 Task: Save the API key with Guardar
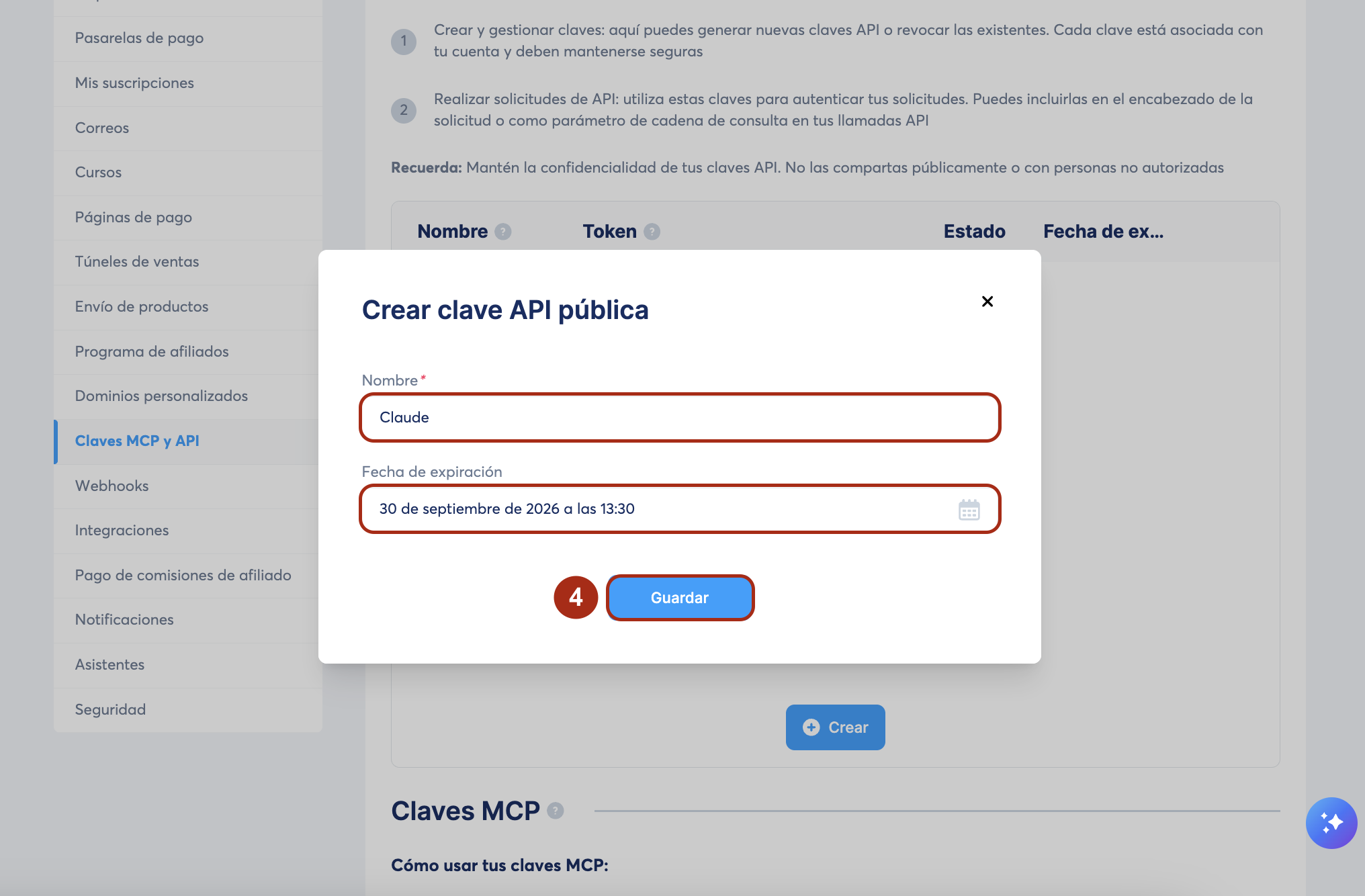coord(680,598)
